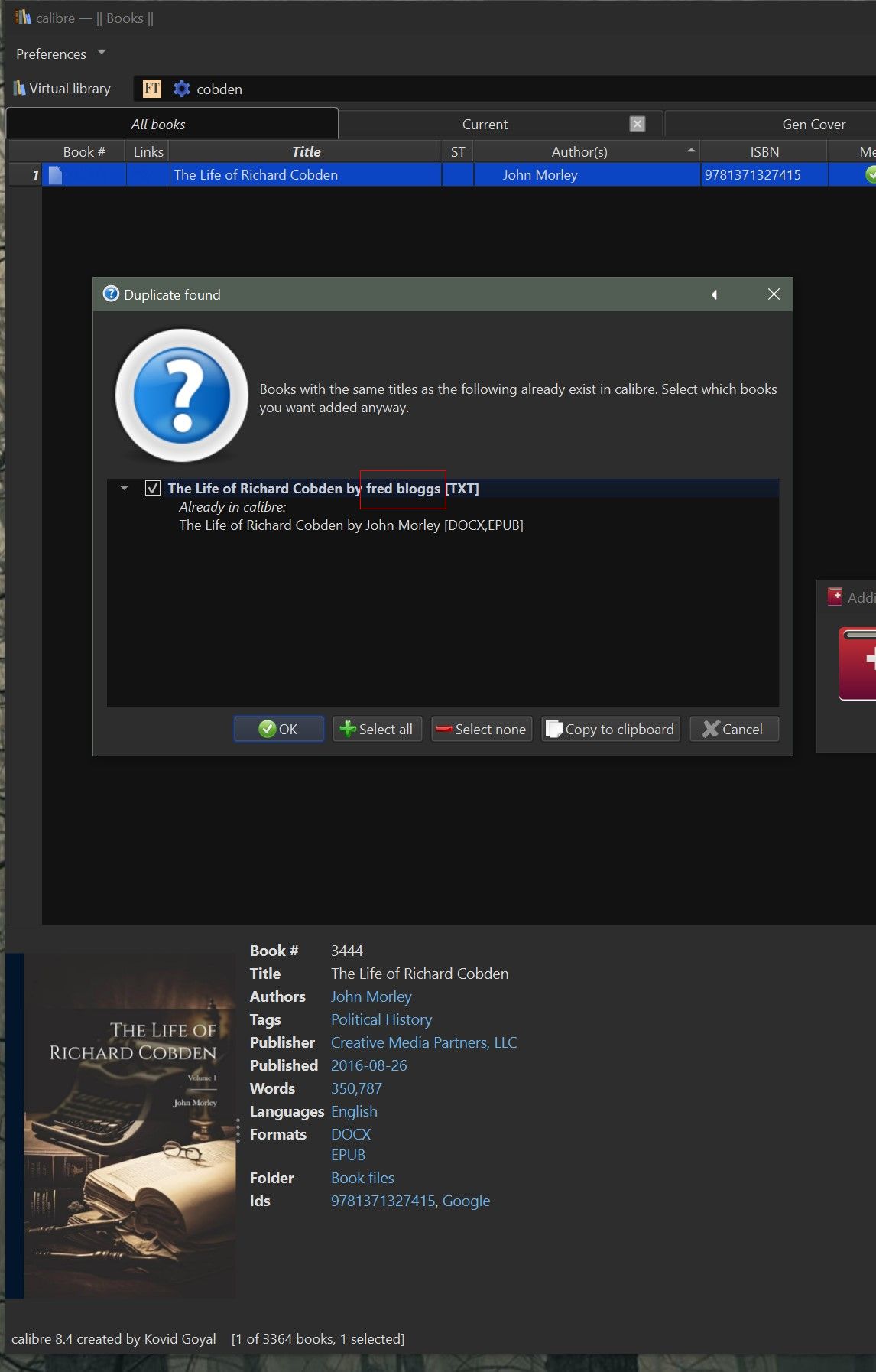This screenshot has width=876, height=1372.
Task: Open the Political History tag link
Action: coord(381,1019)
